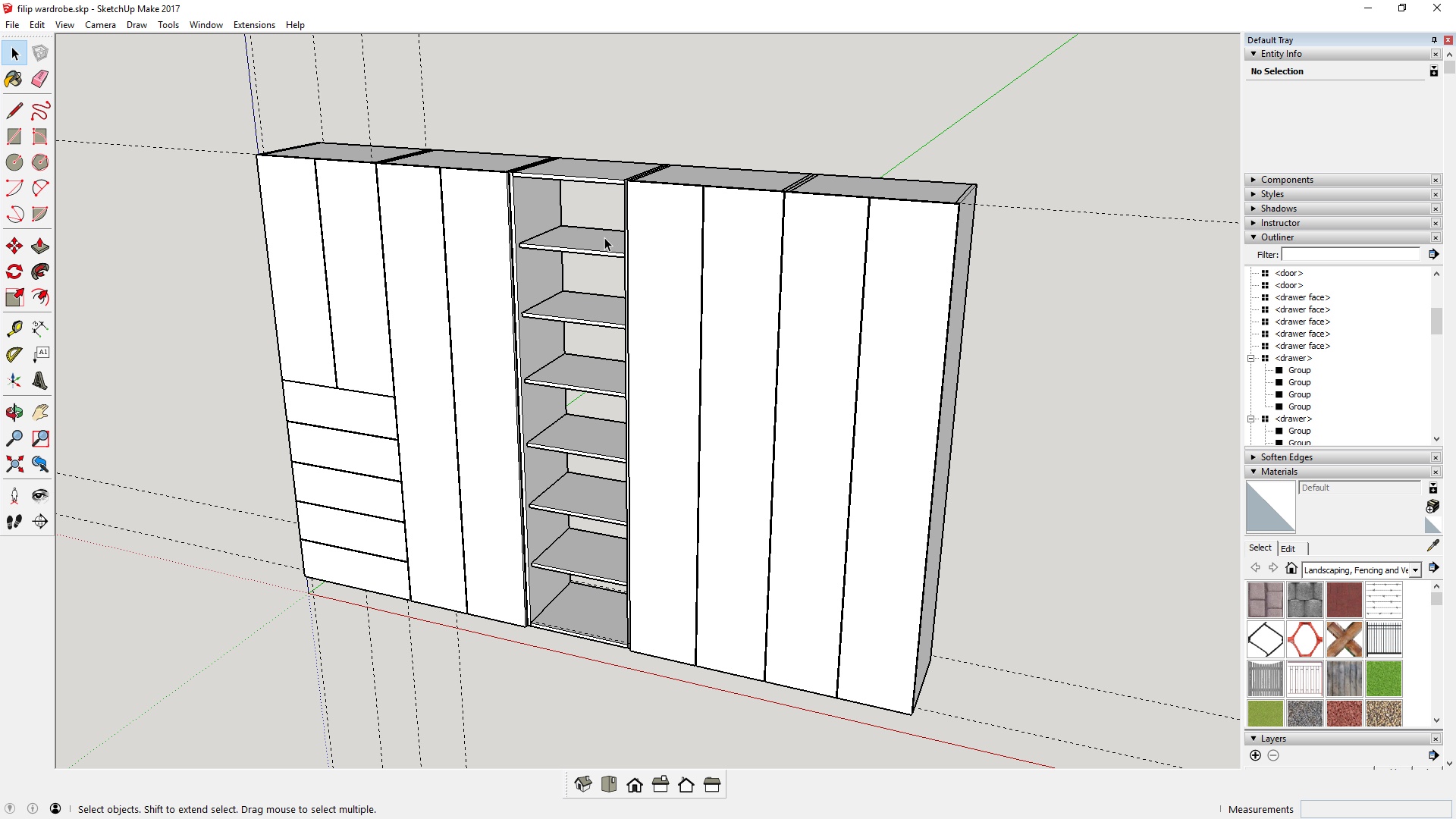
Task: Switch to the Front standard view
Action: [x=635, y=784]
